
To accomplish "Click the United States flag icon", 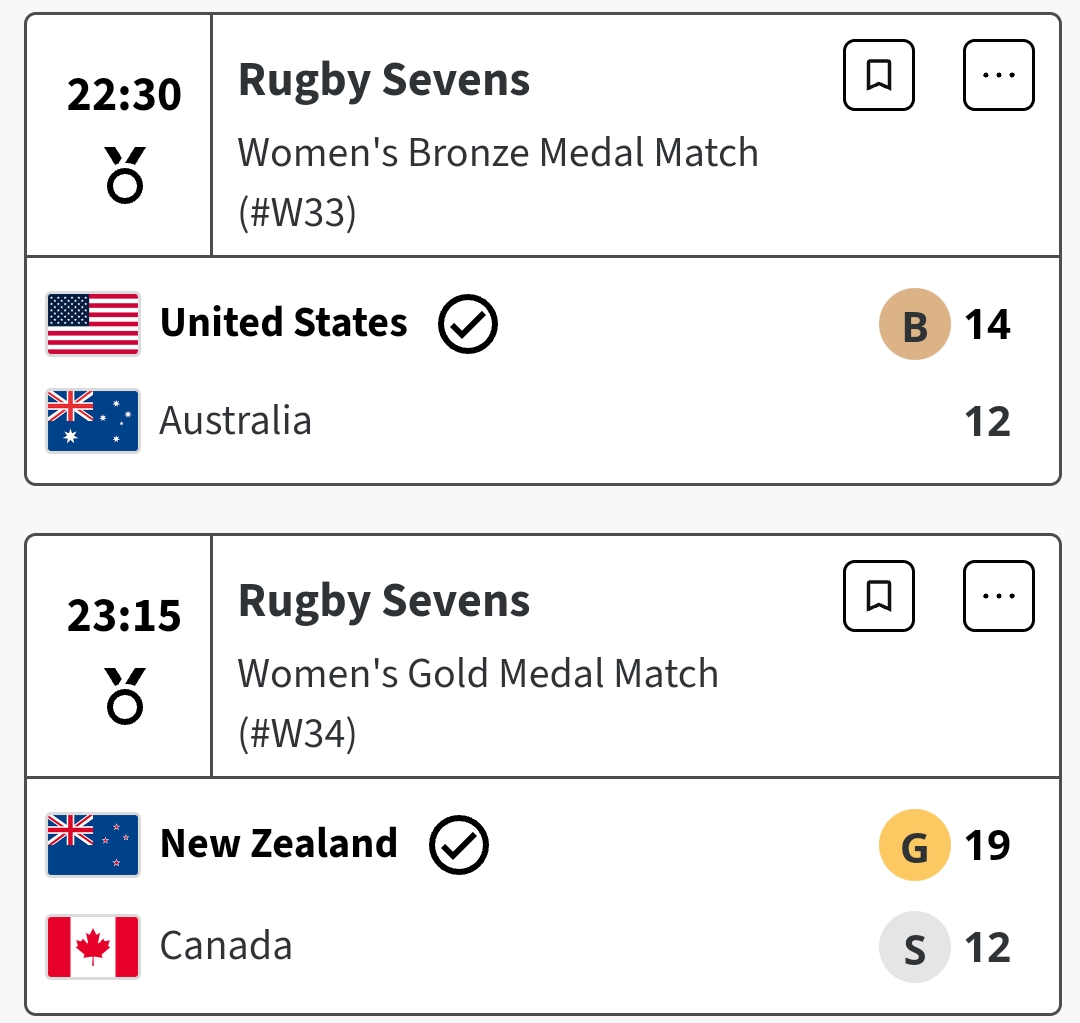I will 93,324.
